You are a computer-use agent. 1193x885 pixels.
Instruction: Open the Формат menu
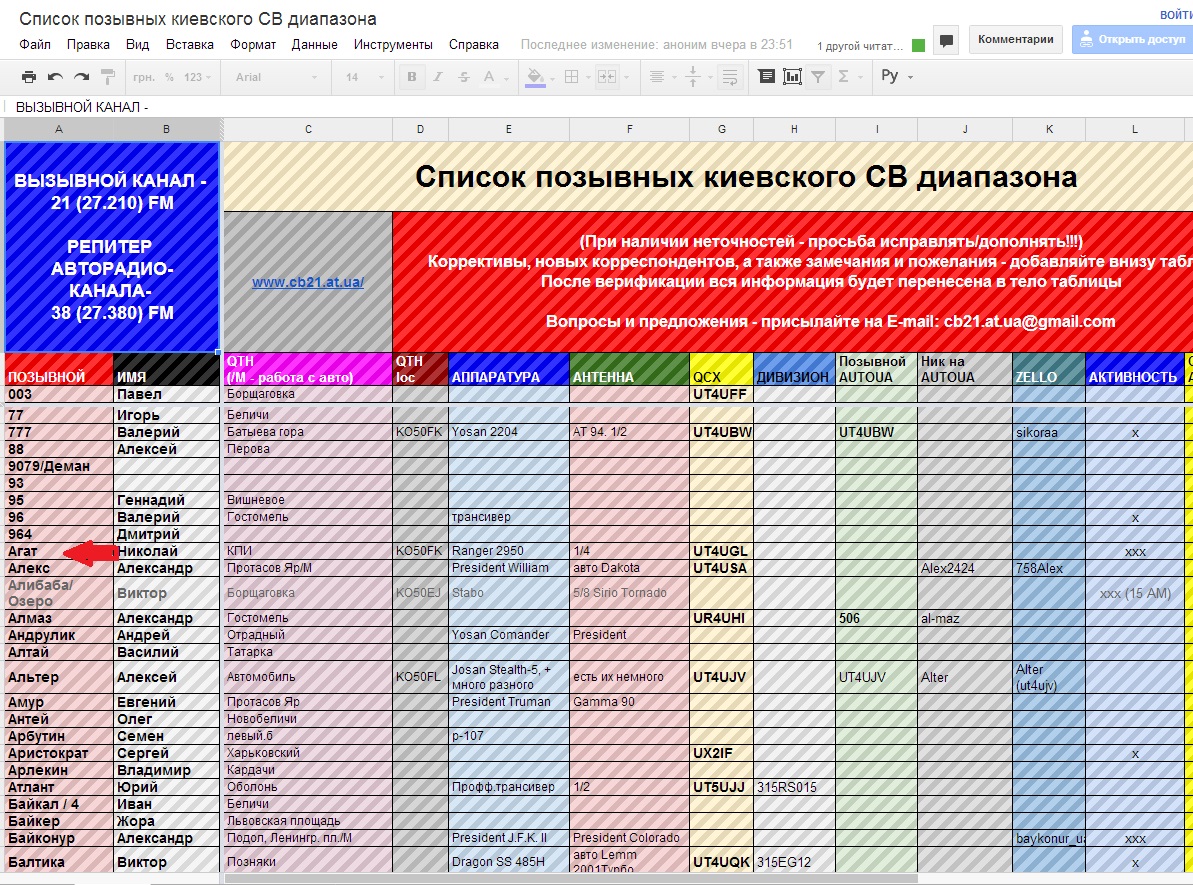253,45
